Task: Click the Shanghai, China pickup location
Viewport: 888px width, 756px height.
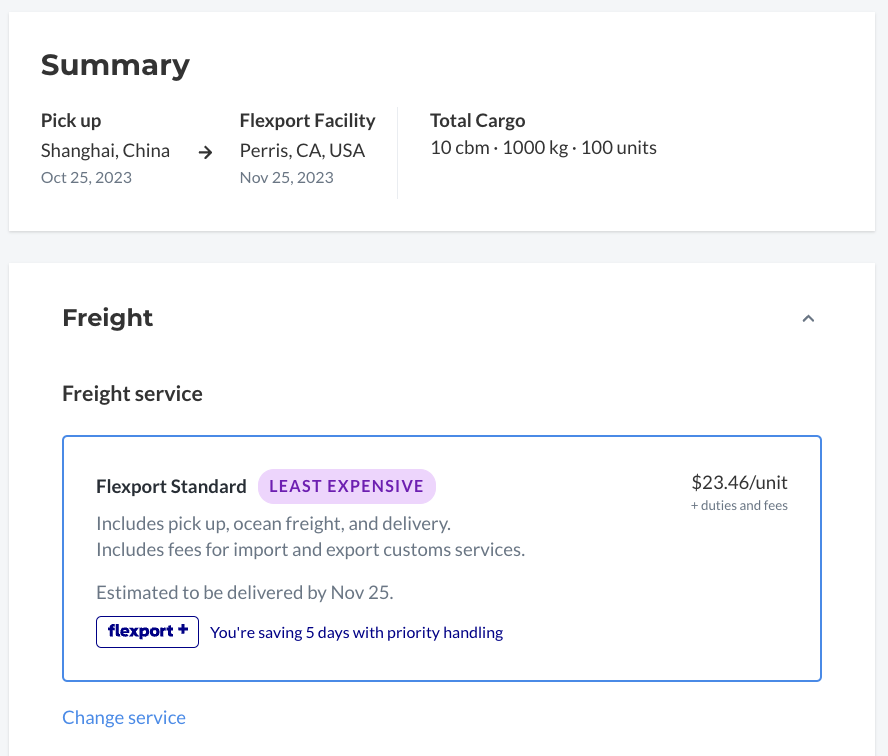Action: 105,151
